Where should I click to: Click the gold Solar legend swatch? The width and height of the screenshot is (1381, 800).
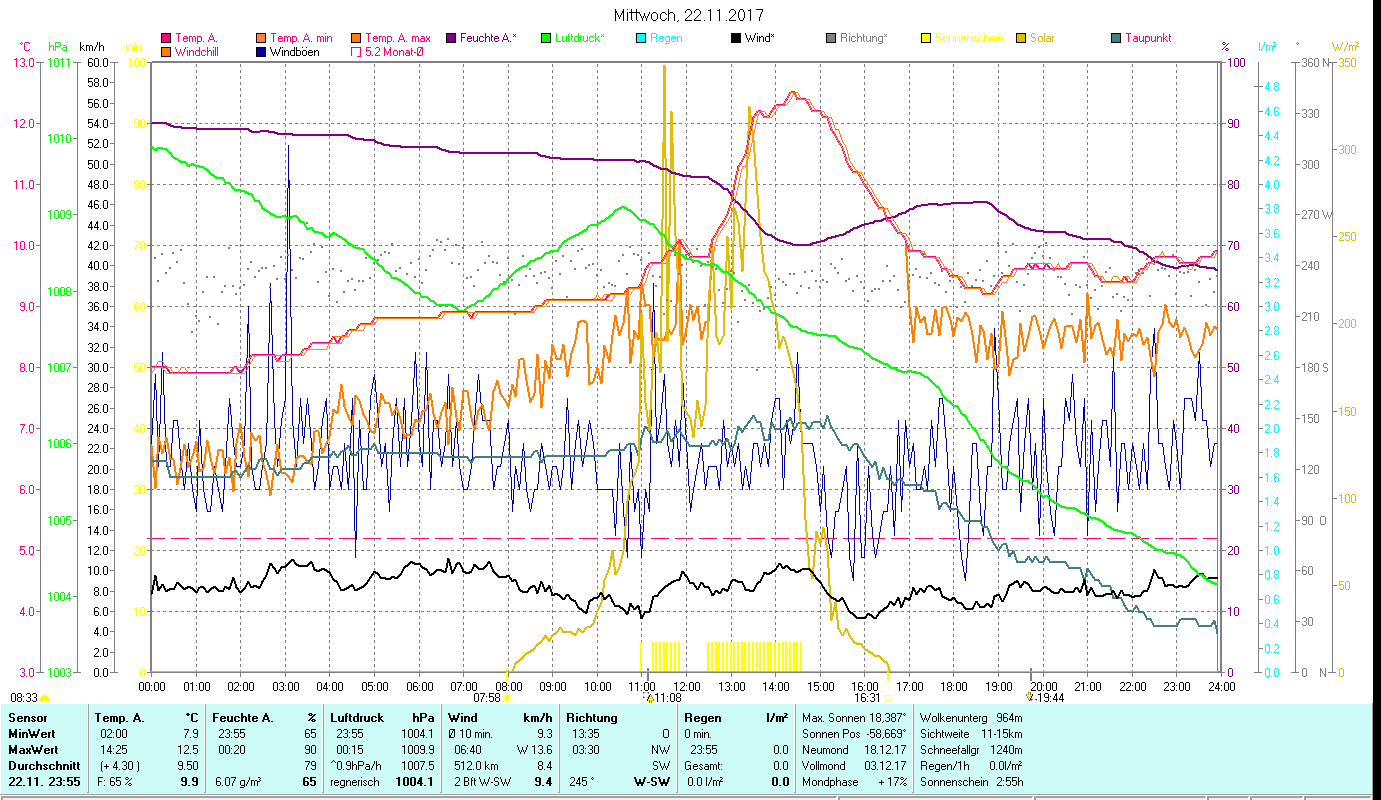[x=1021, y=38]
